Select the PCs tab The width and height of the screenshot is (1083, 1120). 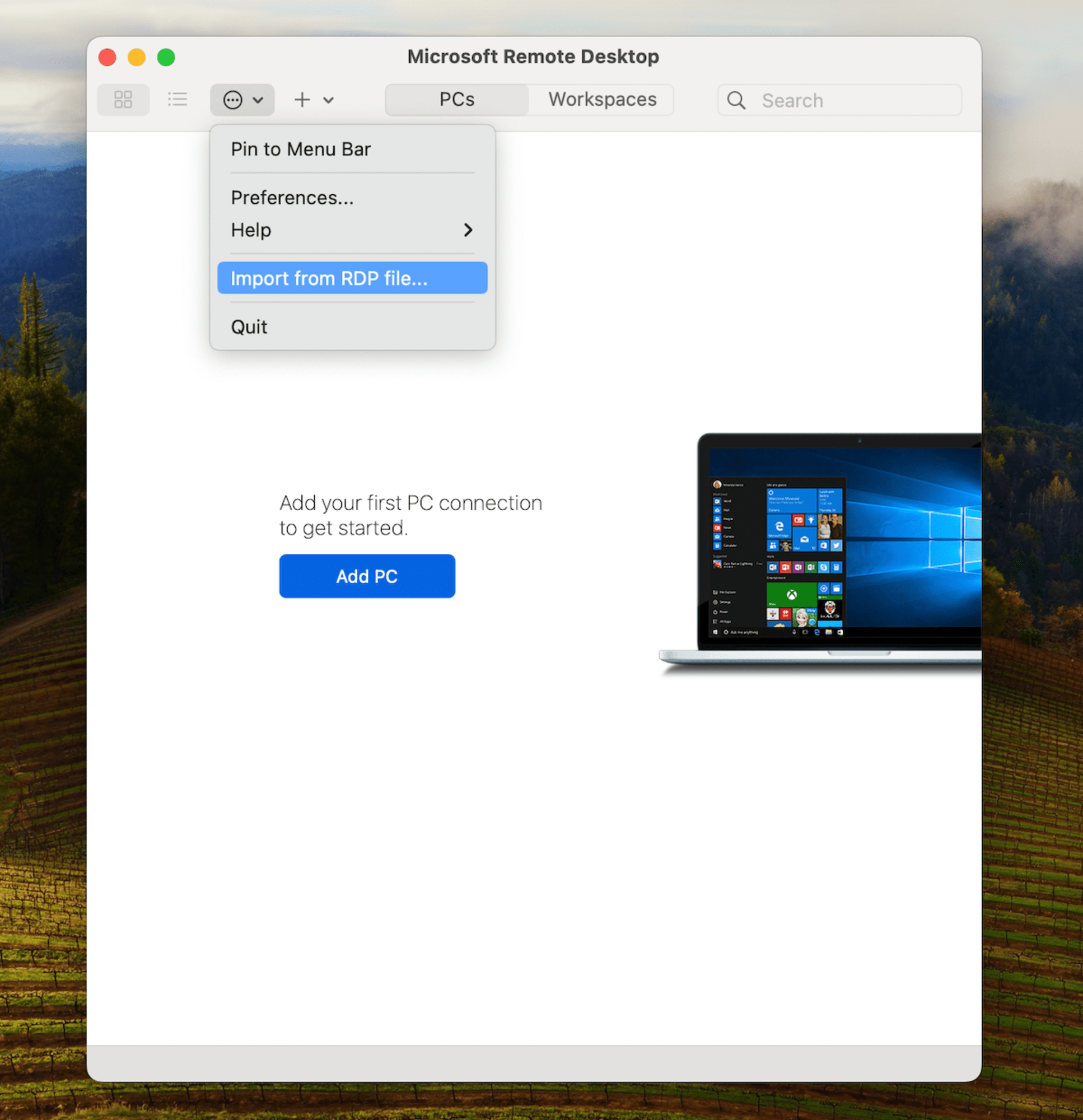click(x=456, y=100)
